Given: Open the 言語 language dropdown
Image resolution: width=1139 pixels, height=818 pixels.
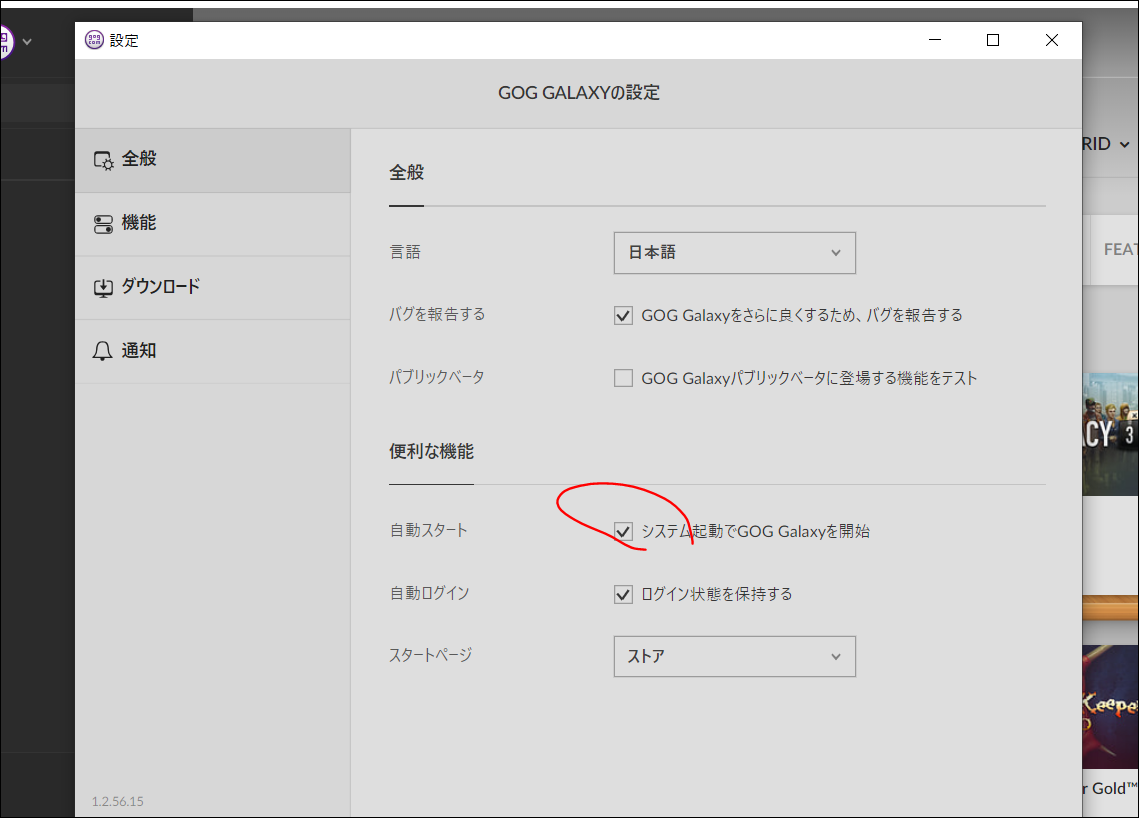Looking at the screenshot, I should 734,253.
